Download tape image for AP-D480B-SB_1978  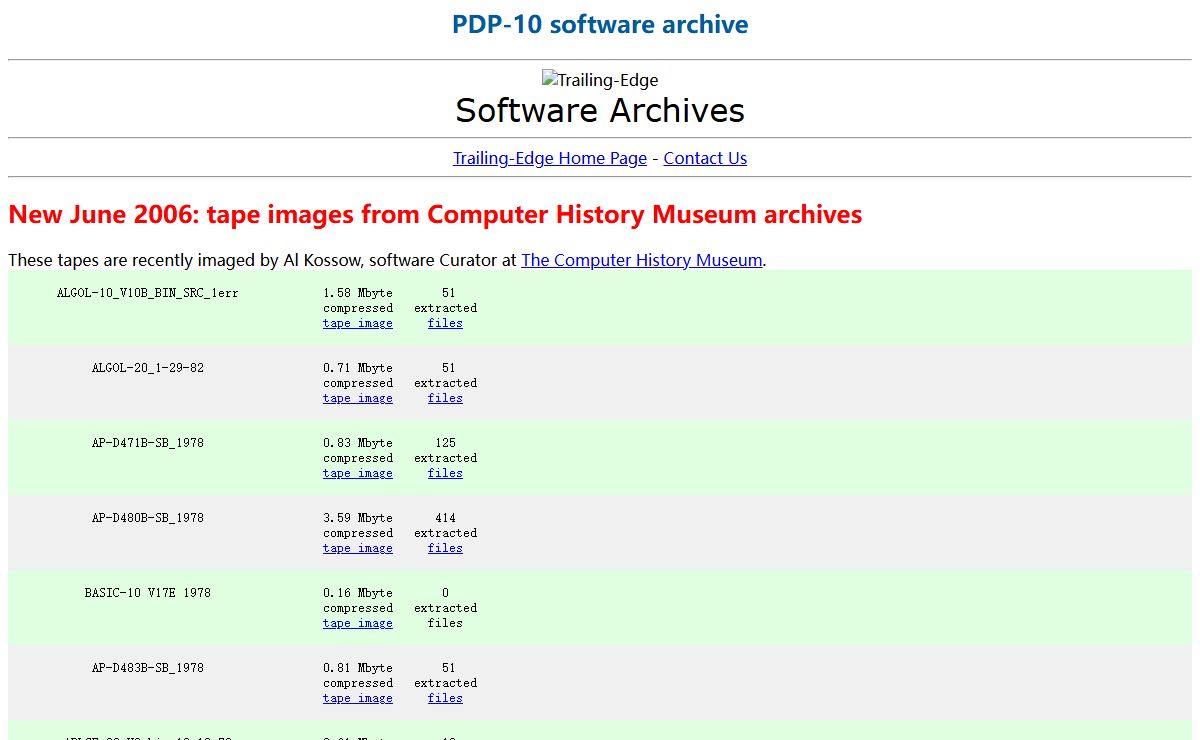pos(358,548)
